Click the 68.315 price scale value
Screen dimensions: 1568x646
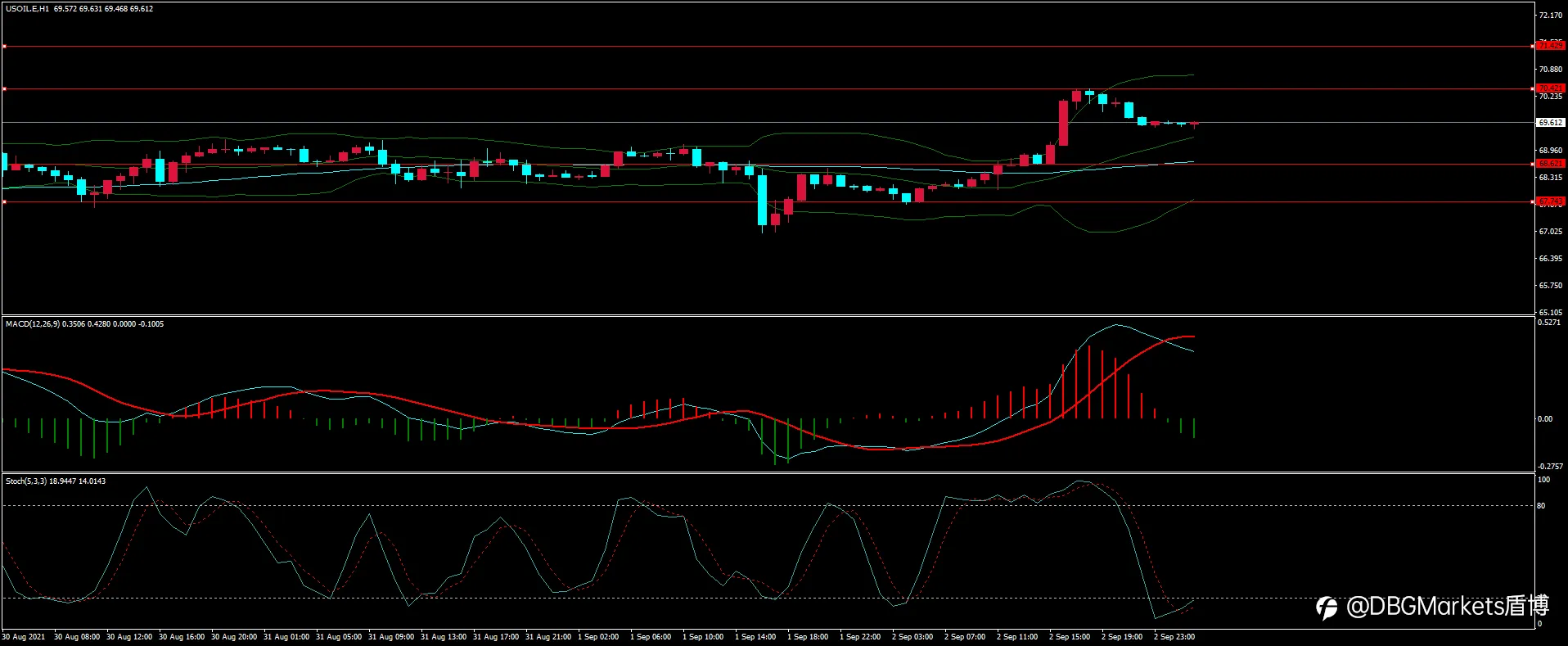pos(1550,178)
